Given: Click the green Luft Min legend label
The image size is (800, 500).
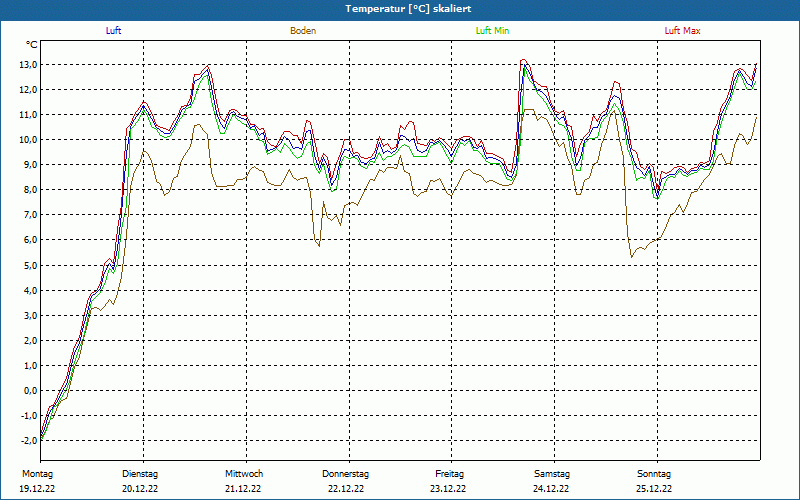Looking at the screenshot, I should point(492,31).
